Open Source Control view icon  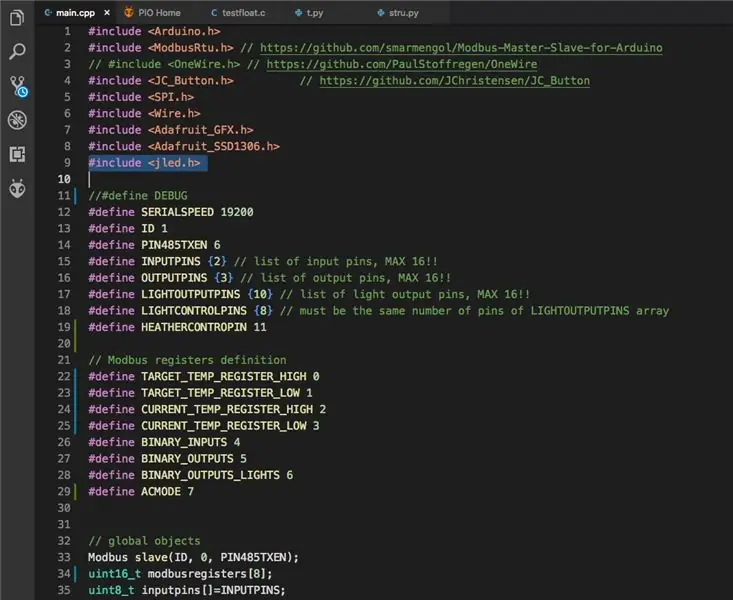pos(18,87)
